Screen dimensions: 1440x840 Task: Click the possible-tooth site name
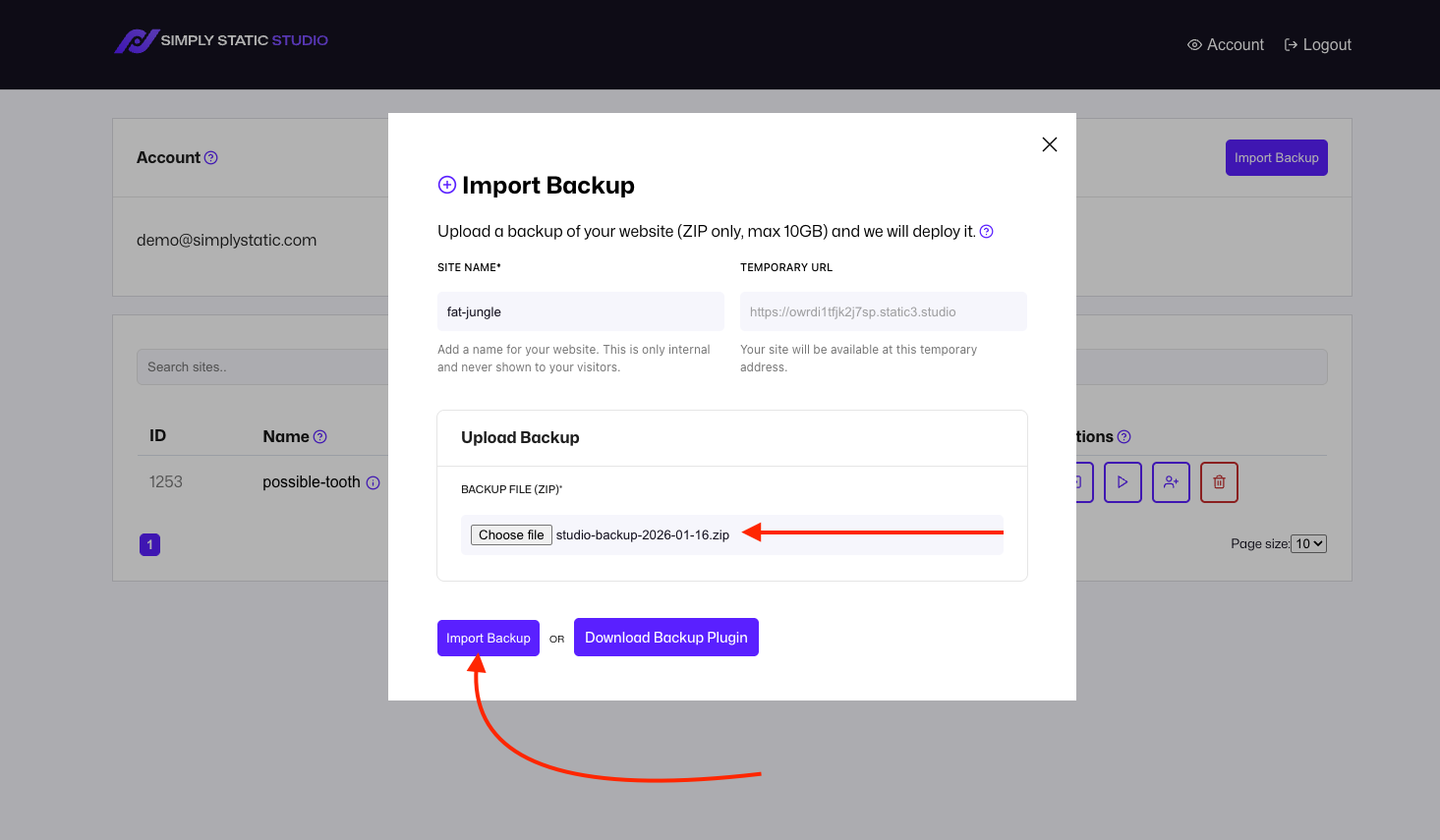(312, 481)
